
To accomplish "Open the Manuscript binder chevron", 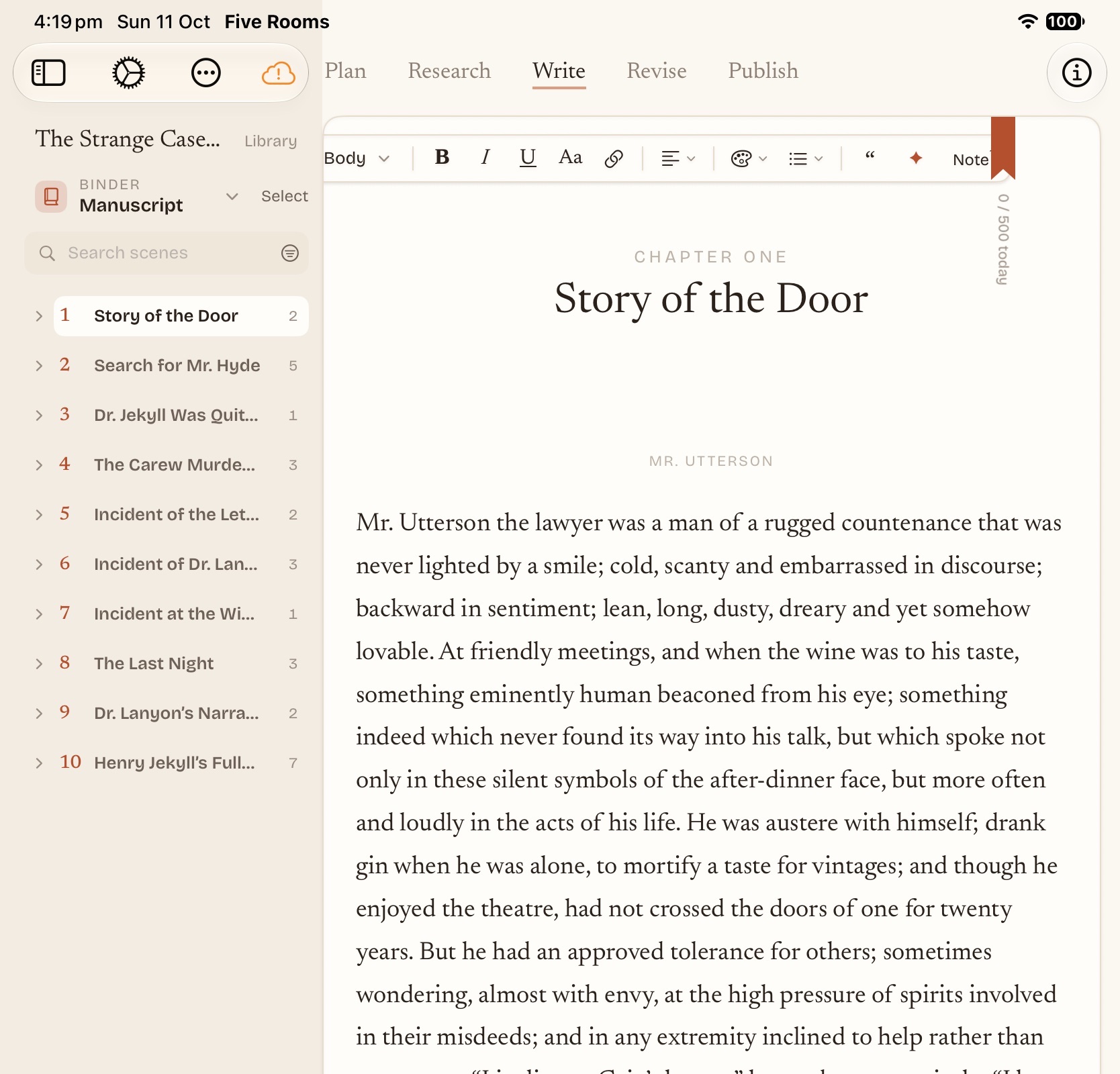I will 232,196.
